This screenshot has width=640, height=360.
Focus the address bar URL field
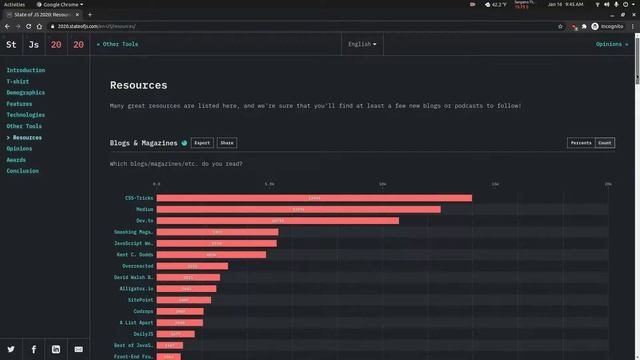point(302,26)
